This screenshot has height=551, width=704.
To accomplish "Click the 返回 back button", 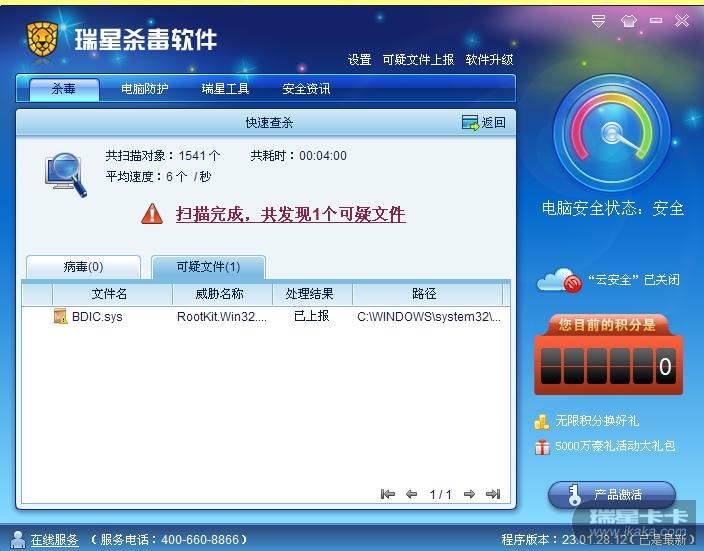I will (484, 123).
